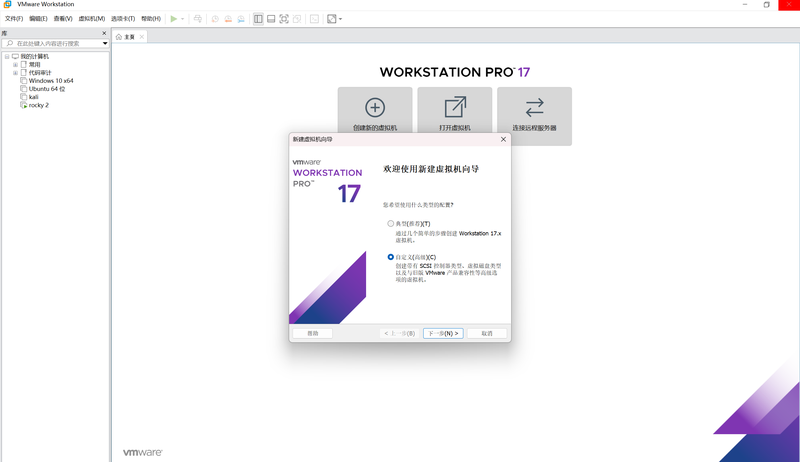Click the 欢迎使用新建虚拟机向导 heading
Viewport: 800px width, 462px height.
(431, 169)
